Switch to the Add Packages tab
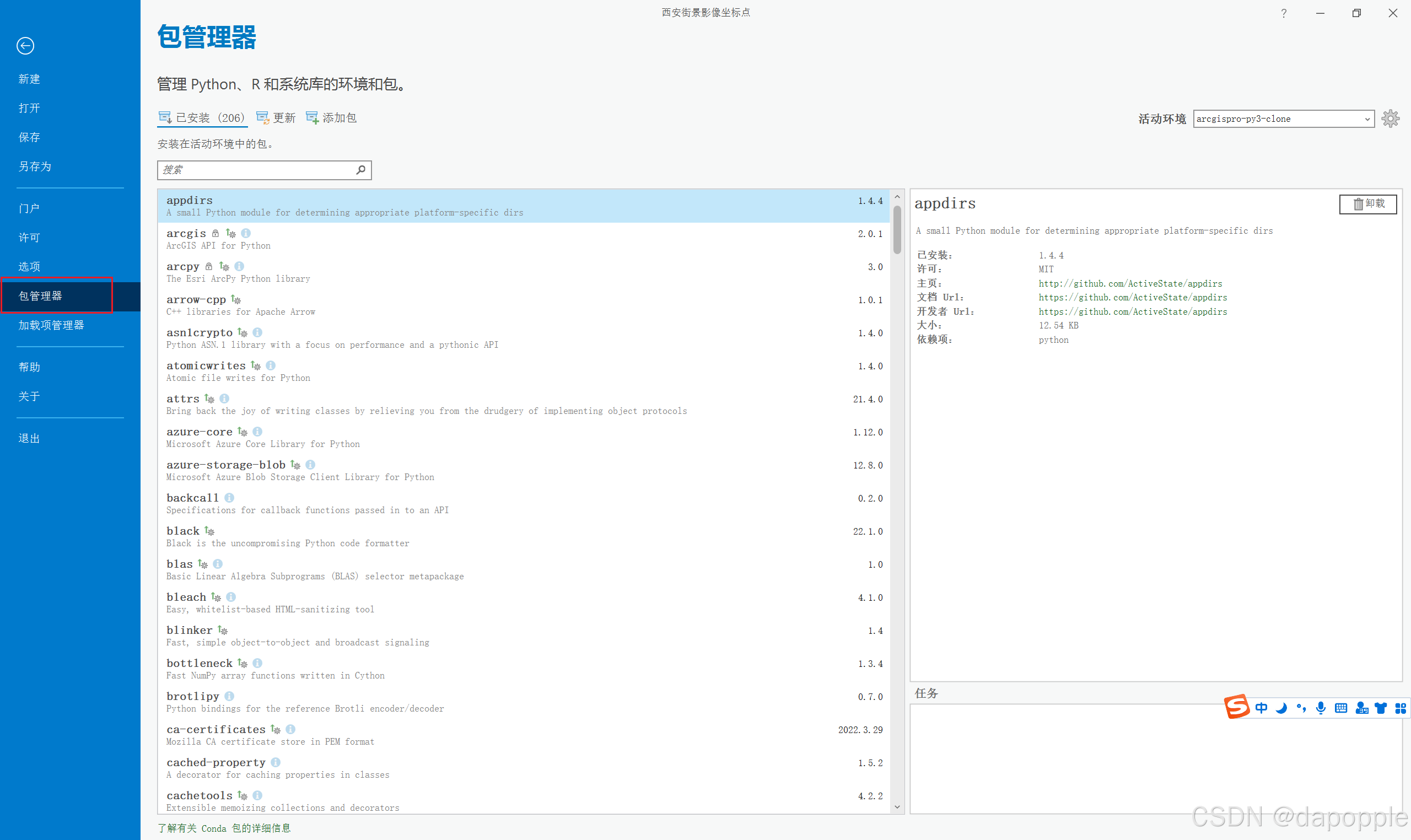The width and height of the screenshot is (1411, 840). click(x=331, y=118)
